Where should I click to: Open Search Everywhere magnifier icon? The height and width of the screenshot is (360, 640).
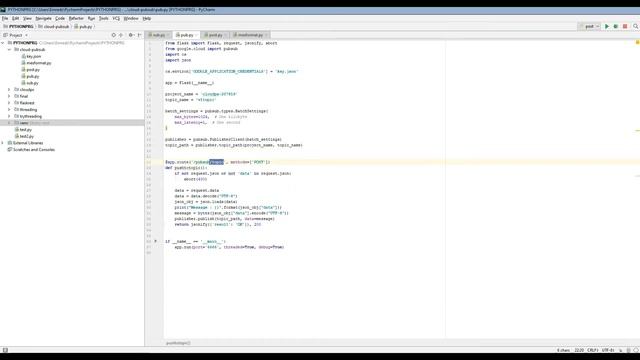coord(636,27)
